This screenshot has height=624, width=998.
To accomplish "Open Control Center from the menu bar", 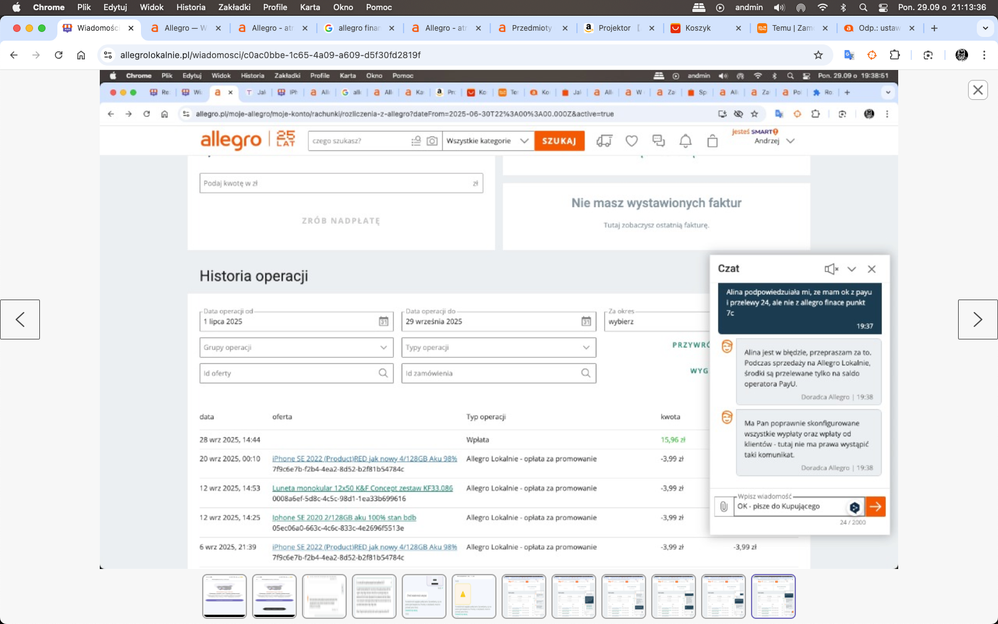I will [x=883, y=8].
